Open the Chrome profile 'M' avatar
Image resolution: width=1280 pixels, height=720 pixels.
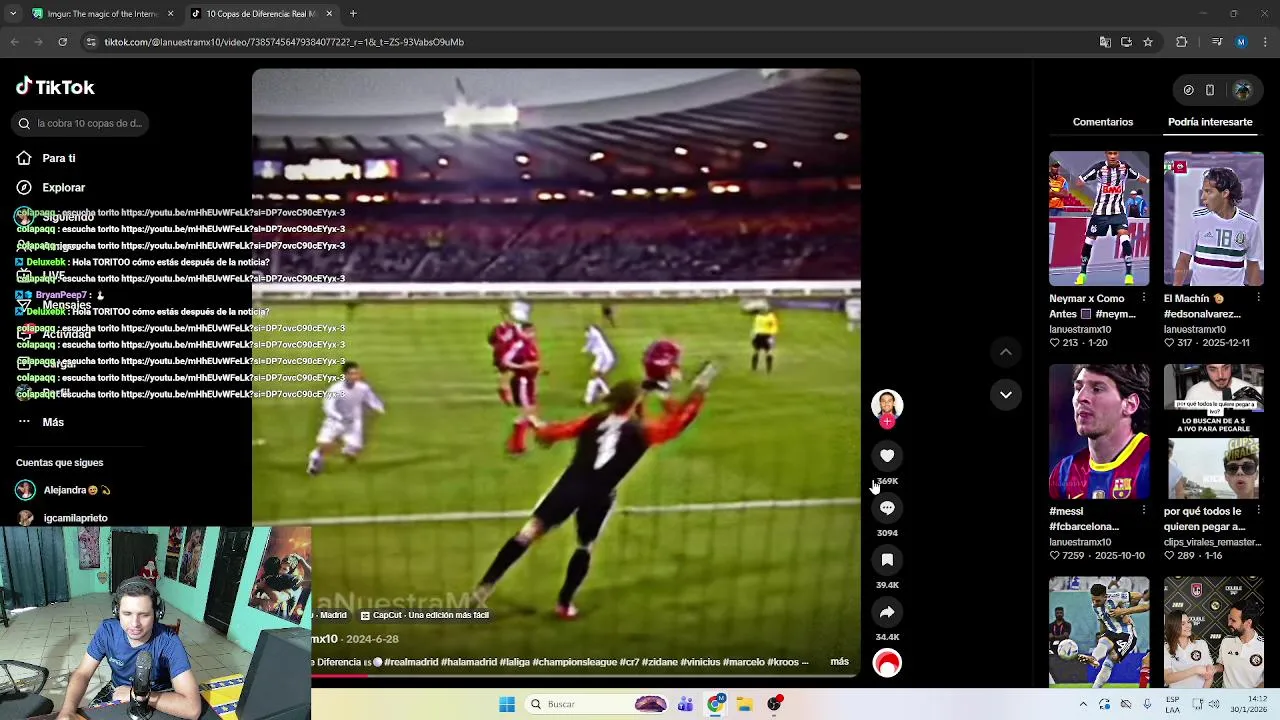coord(1241,42)
